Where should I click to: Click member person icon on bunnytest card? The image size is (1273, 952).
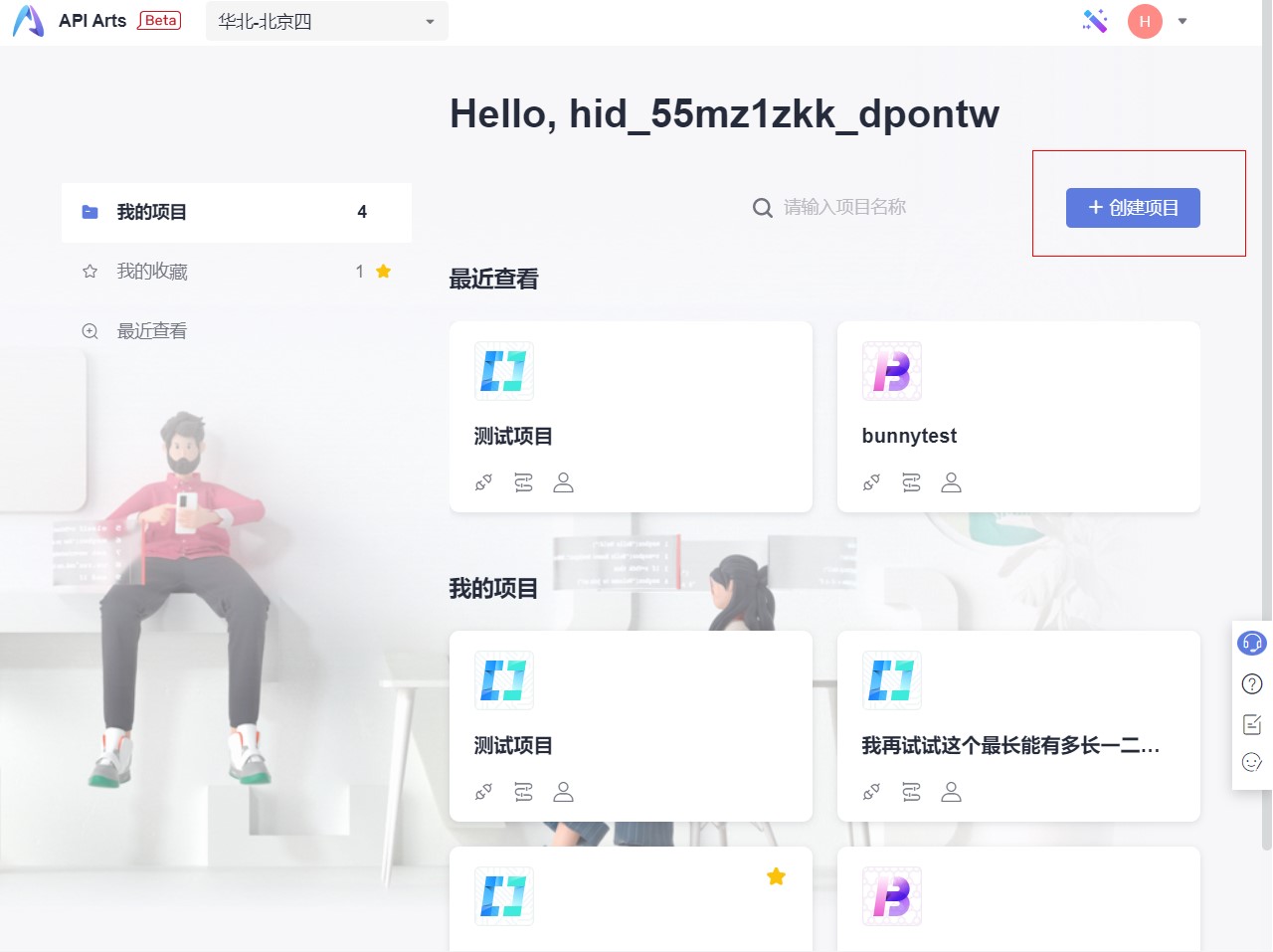point(952,482)
